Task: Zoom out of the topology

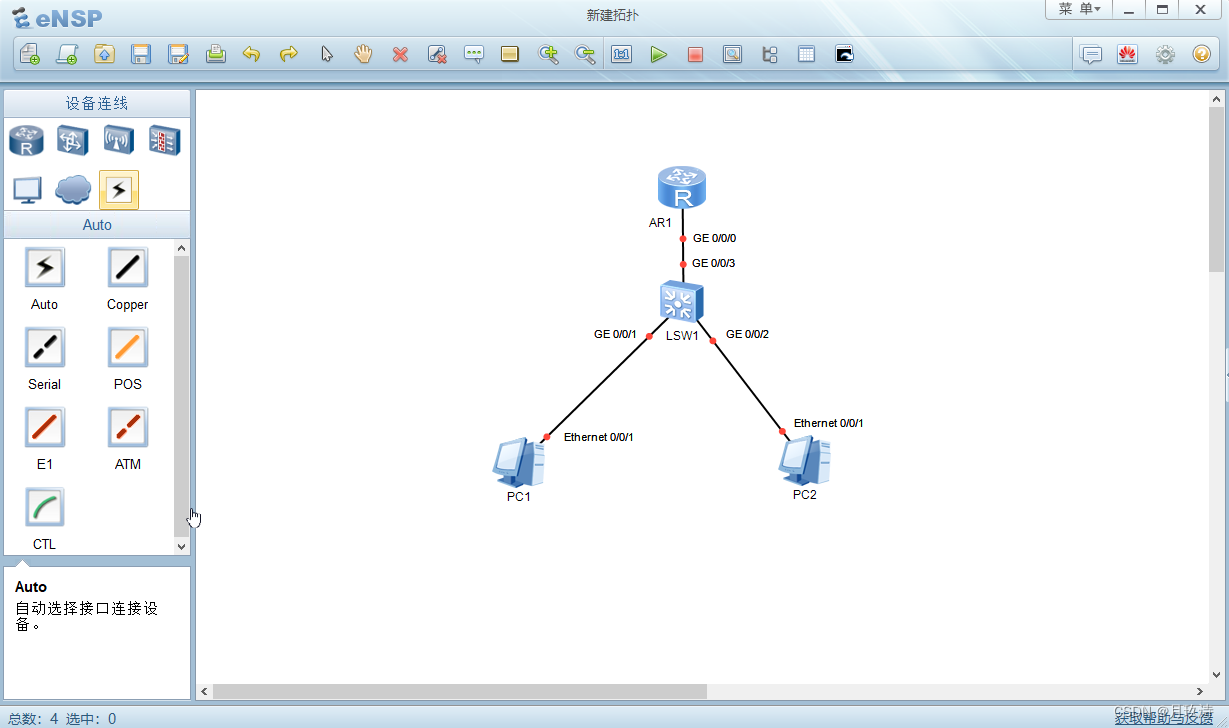Action: coord(585,54)
